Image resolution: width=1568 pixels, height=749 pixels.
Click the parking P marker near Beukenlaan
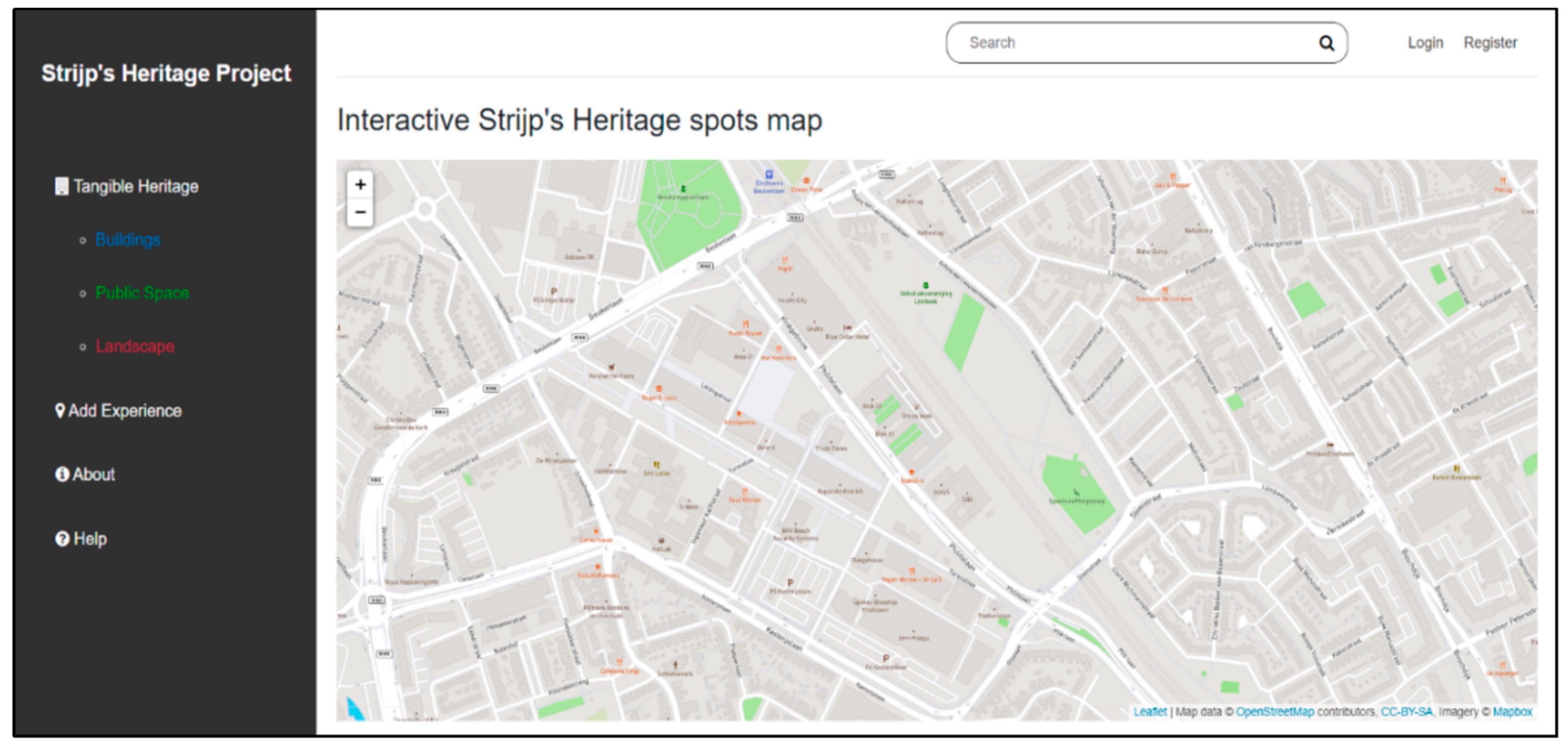[x=553, y=291]
